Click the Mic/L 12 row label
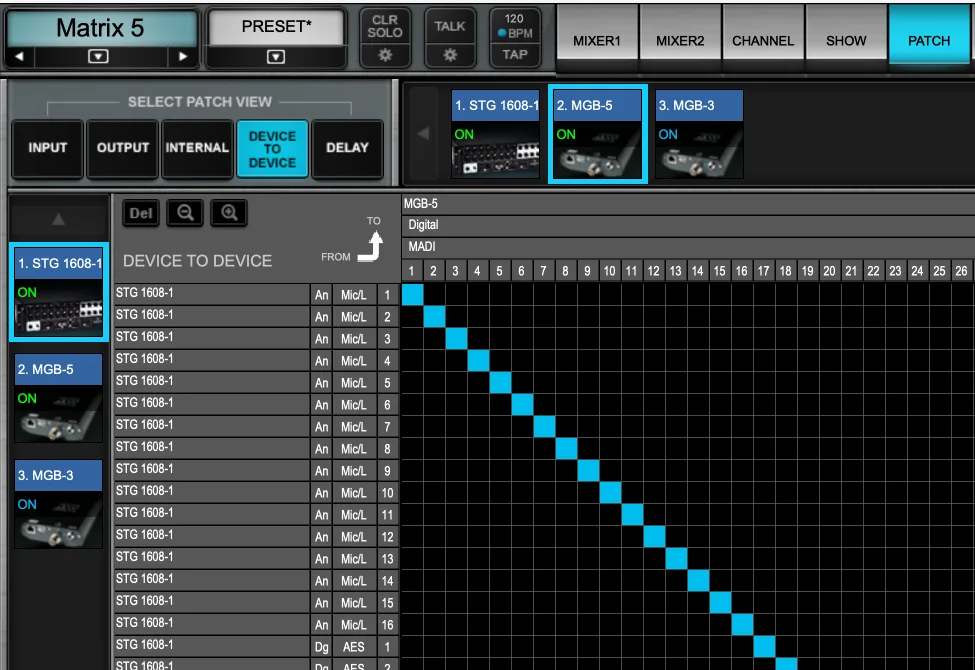This screenshot has height=670, width=975. pos(256,536)
